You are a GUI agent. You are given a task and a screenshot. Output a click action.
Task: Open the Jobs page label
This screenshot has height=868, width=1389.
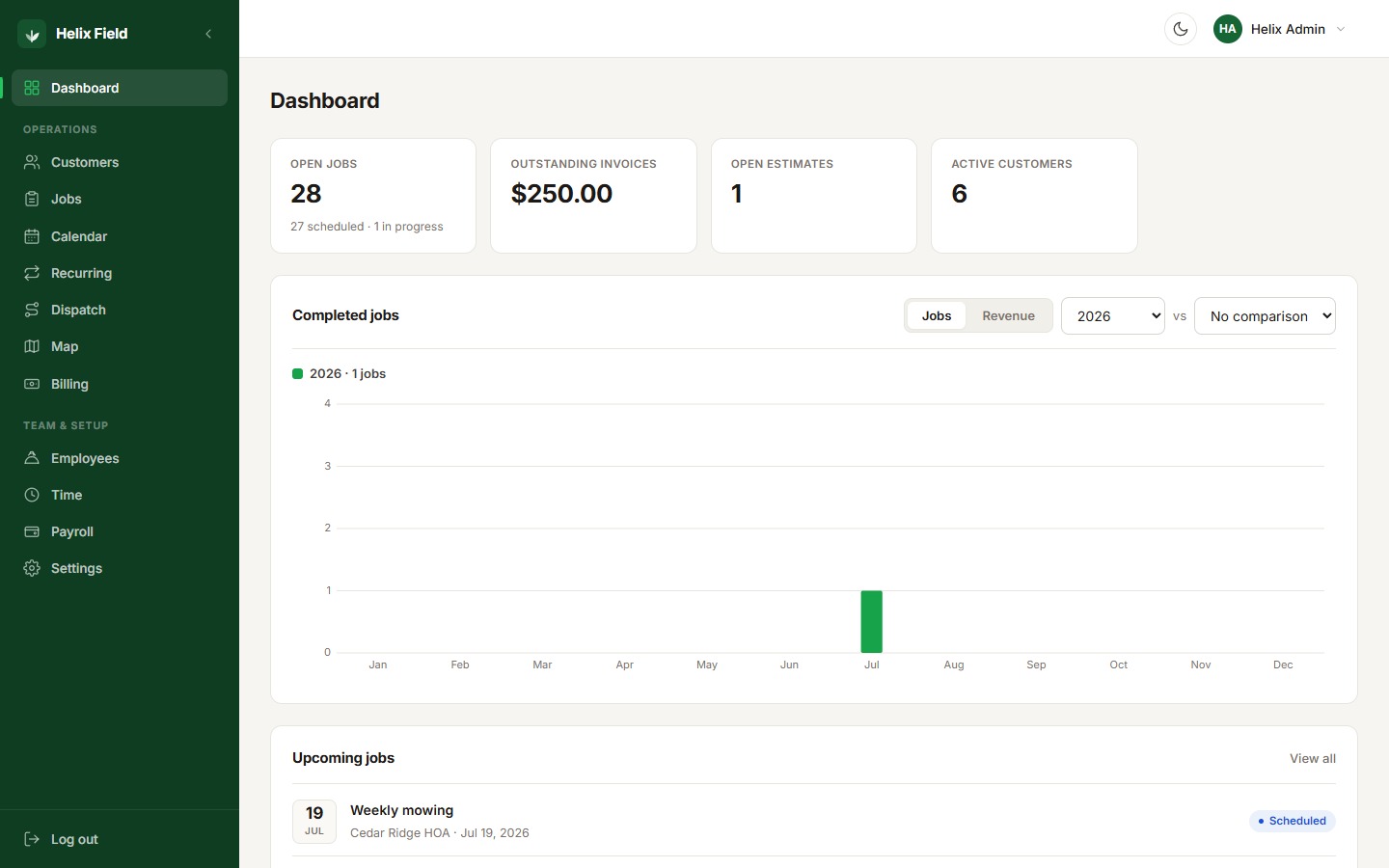click(x=67, y=199)
